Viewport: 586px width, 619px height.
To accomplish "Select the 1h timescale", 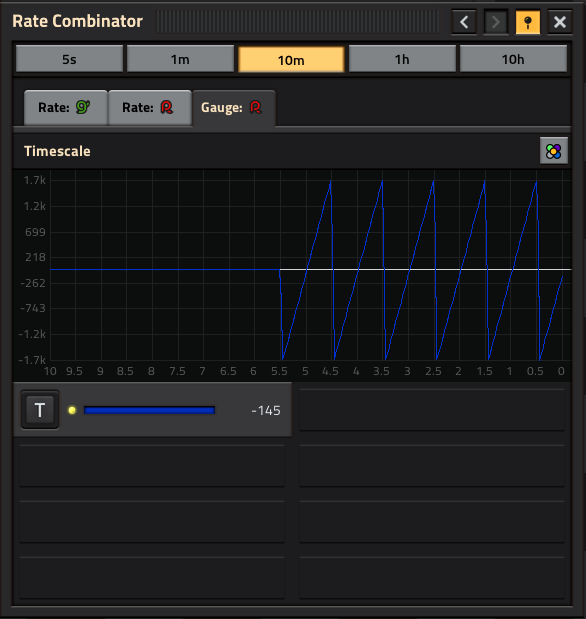I will (402, 59).
